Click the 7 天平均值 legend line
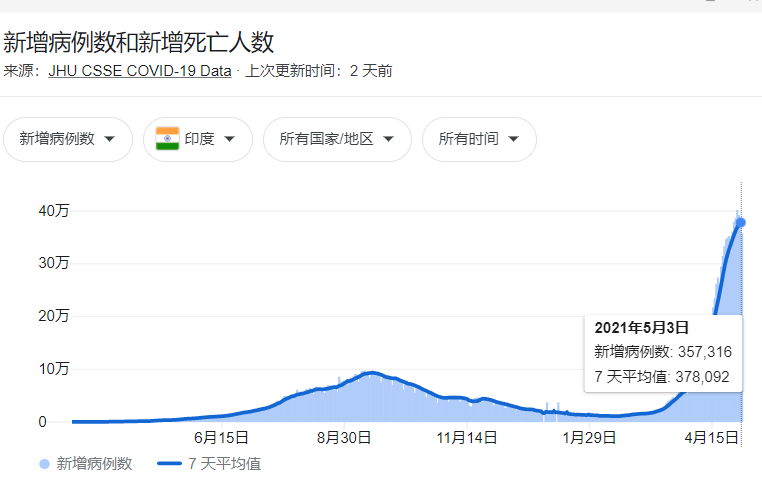The width and height of the screenshot is (762, 478). pos(169,464)
